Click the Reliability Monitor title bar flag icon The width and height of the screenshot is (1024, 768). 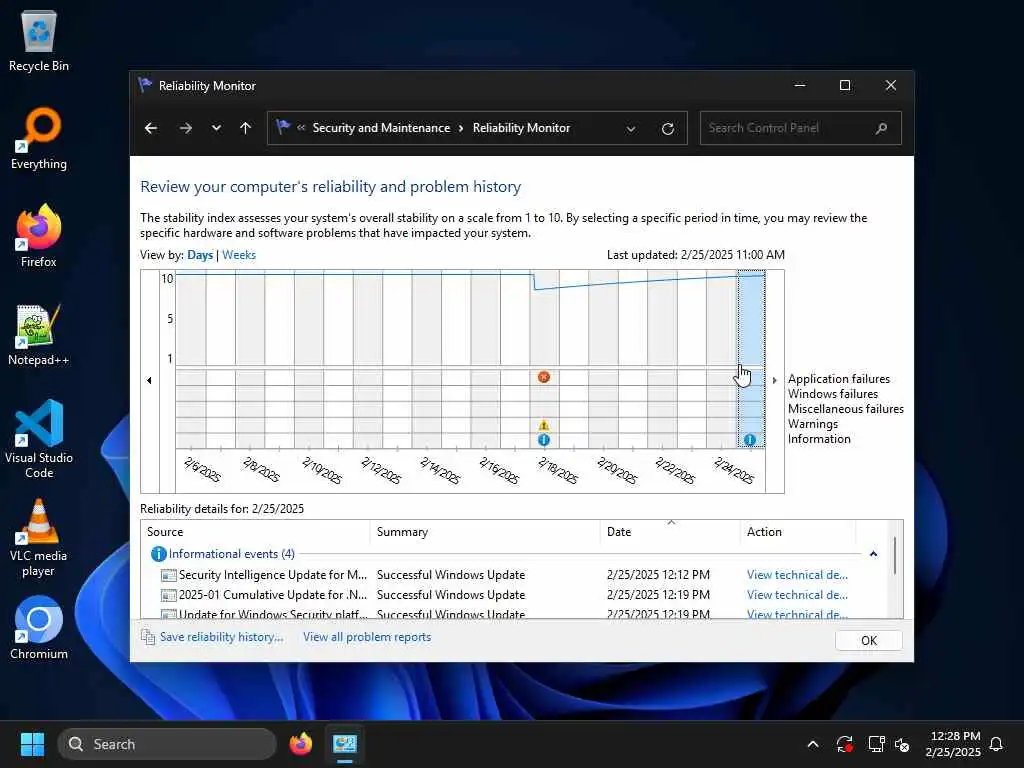click(145, 85)
